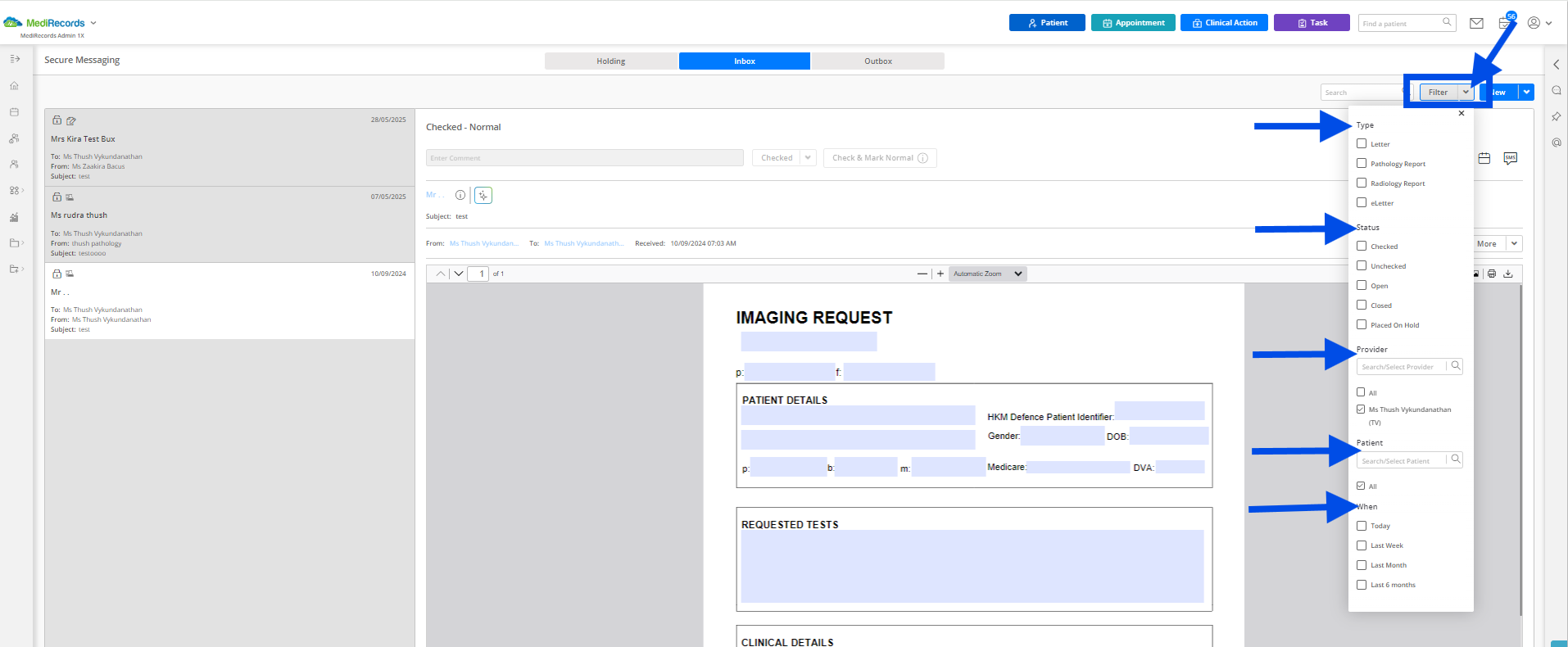The height and width of the screenshot is (647, 1568).
Task: Tick the Letter type checkbox
Action: coord(1362,143)
